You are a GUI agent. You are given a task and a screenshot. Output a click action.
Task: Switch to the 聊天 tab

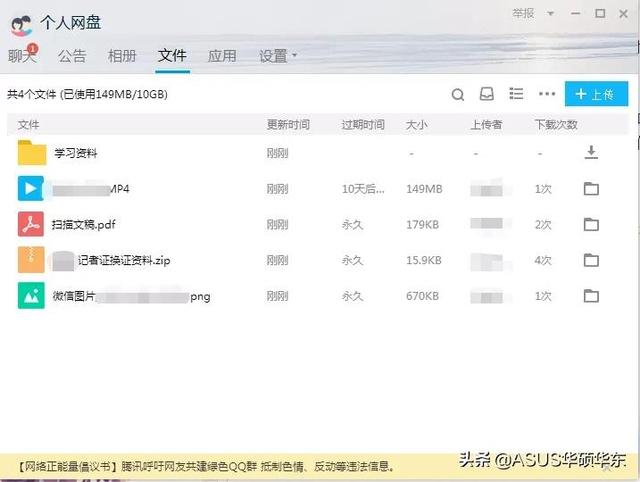coord(21,56)
